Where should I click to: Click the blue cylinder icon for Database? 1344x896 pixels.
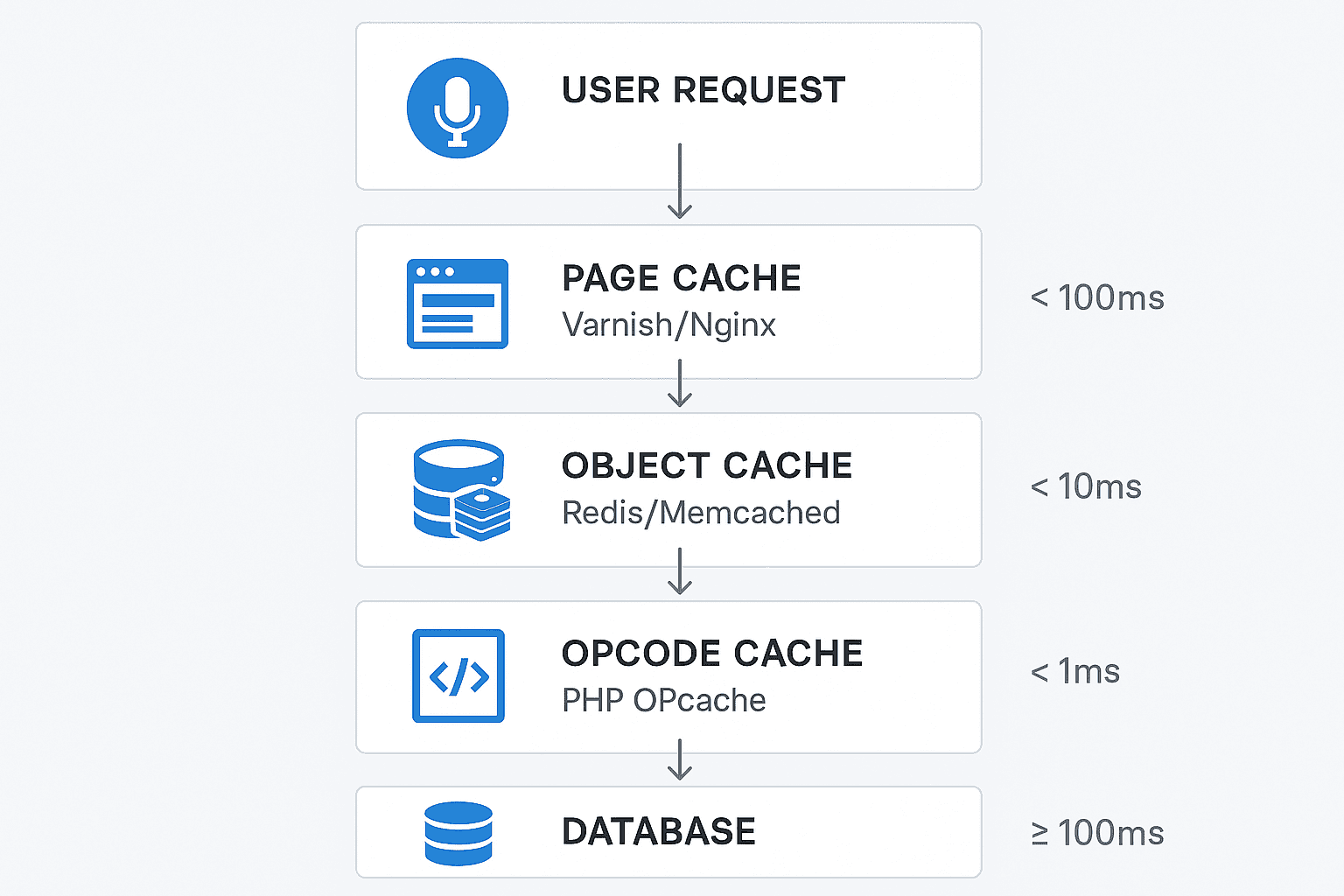tap(458, 833)
